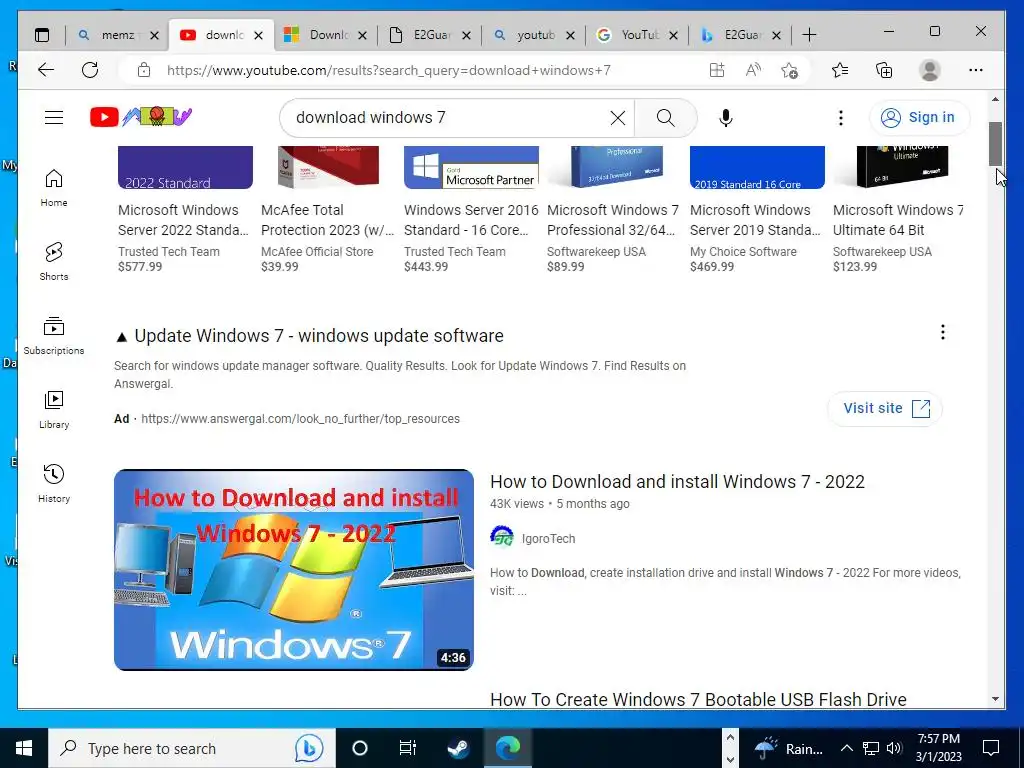Open Edge Settings and more menu
Image resolution: width=1024 pixels, height=768 pixels.
click(975, 70)
